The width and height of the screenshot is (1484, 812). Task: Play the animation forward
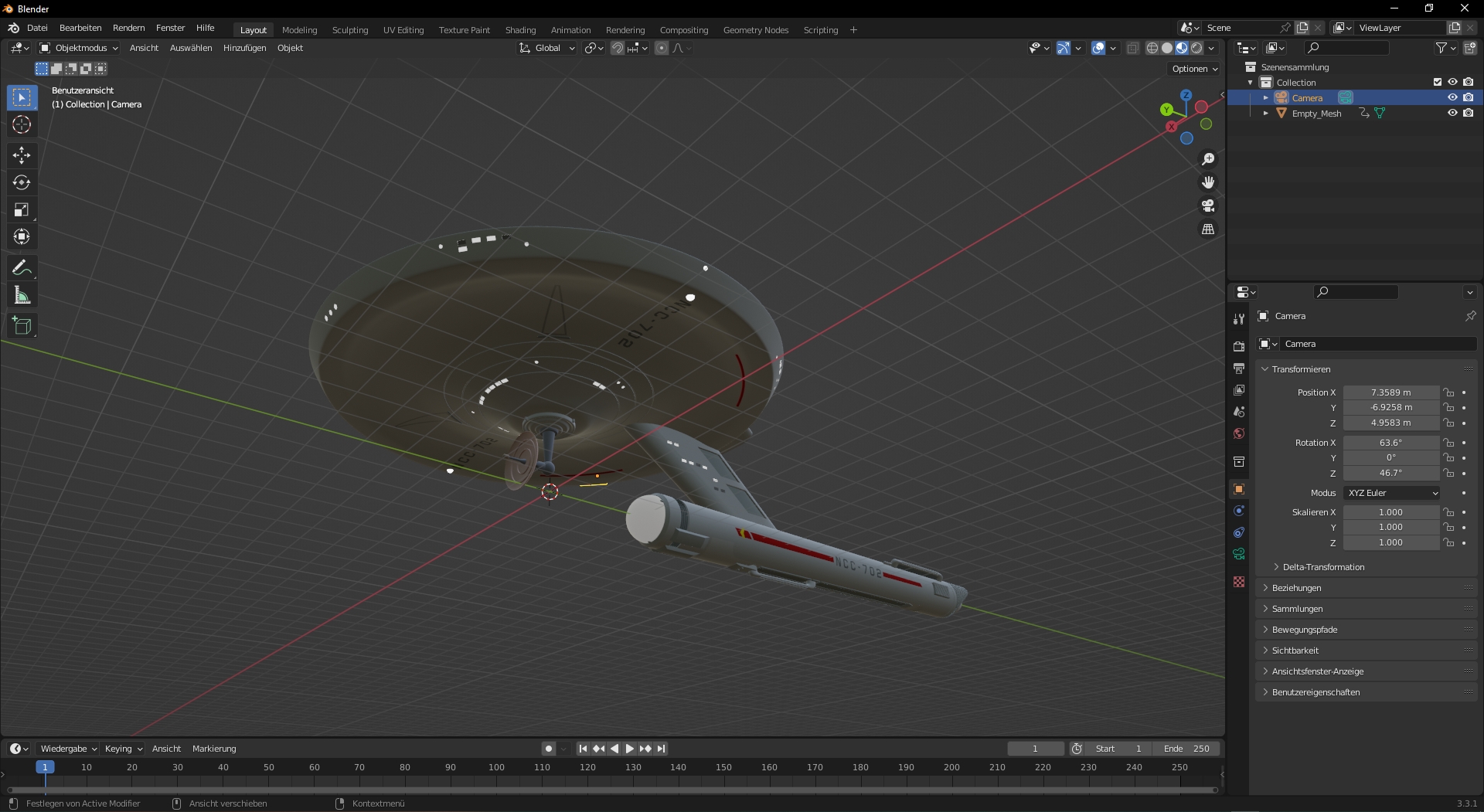(x=629, y=749)
